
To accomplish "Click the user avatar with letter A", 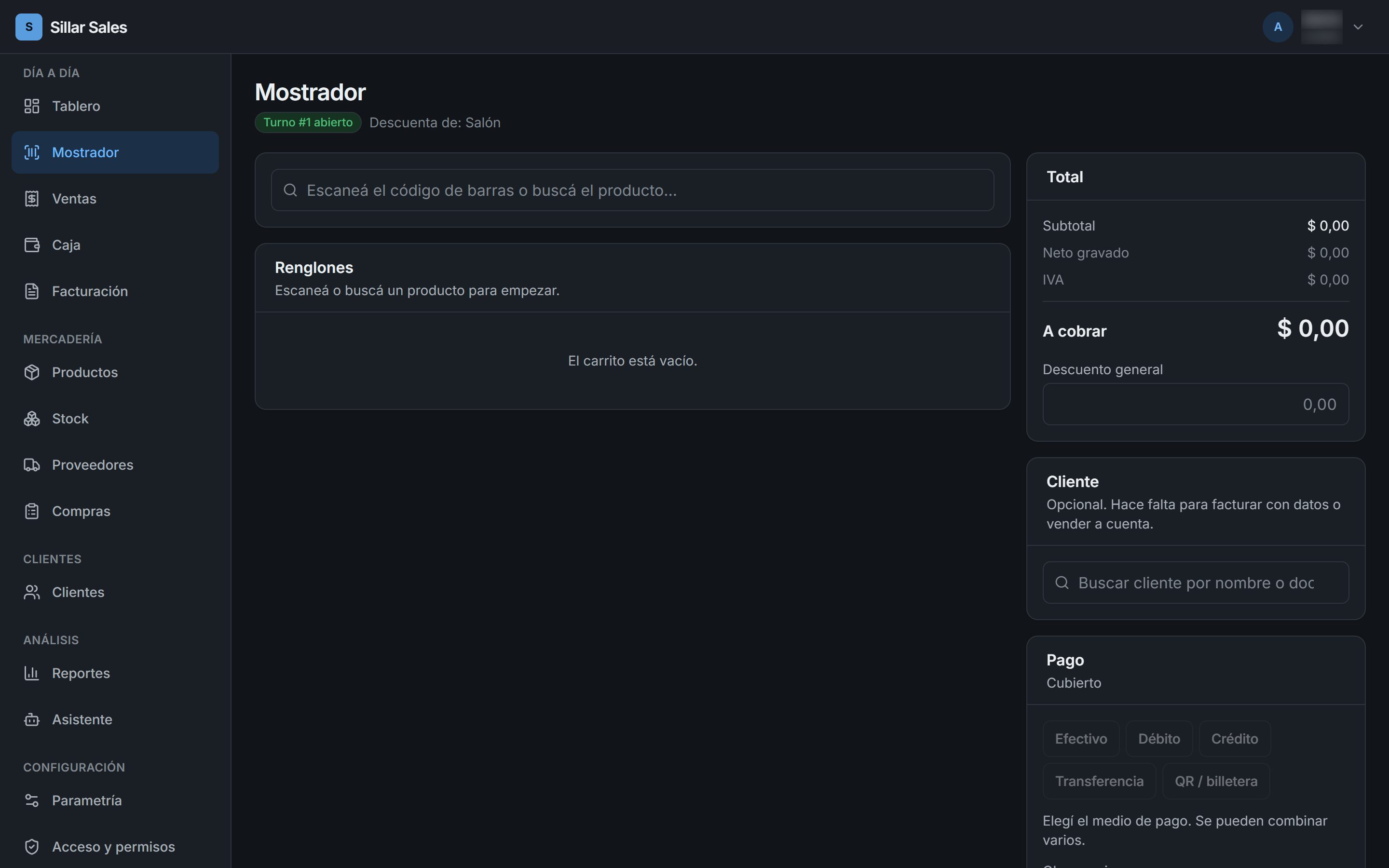I will 1278,27.
